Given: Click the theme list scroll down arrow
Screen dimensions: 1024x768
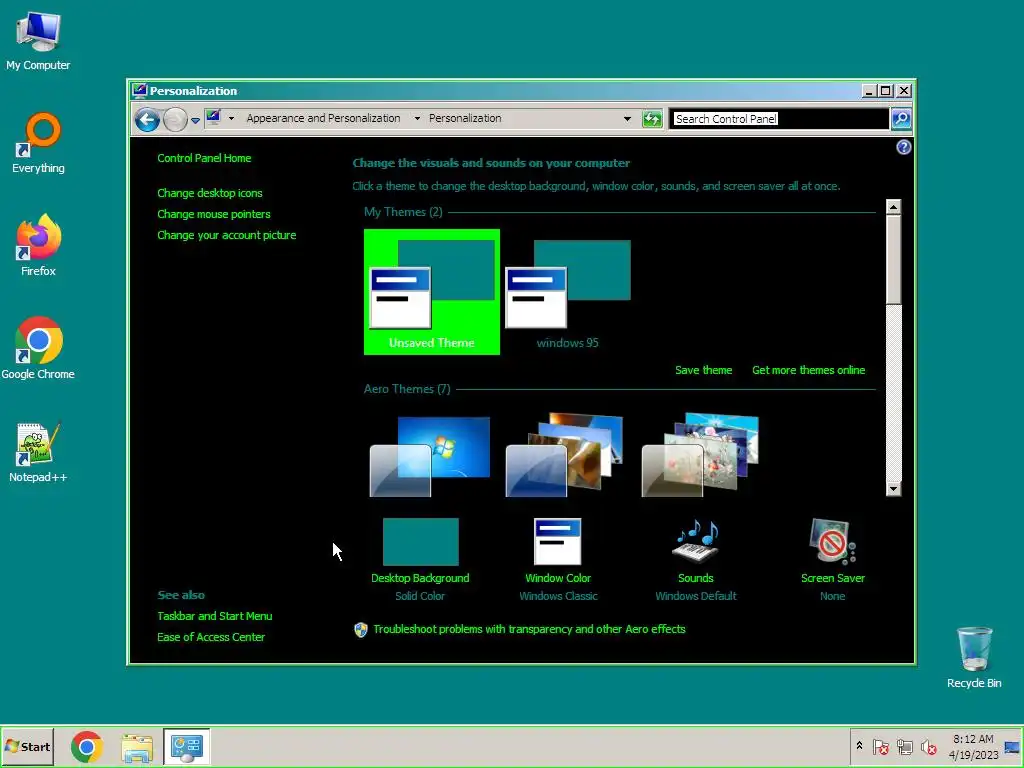Looking at the screenshot, I should pyautogui.click(x=893, y=488).
